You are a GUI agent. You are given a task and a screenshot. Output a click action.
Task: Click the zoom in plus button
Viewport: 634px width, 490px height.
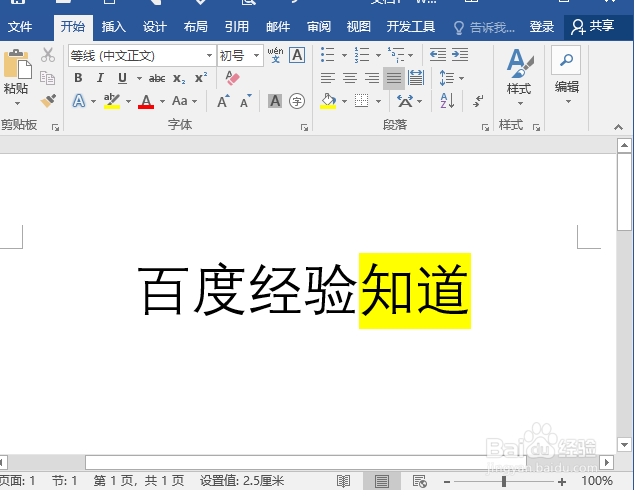pos(562,482)
